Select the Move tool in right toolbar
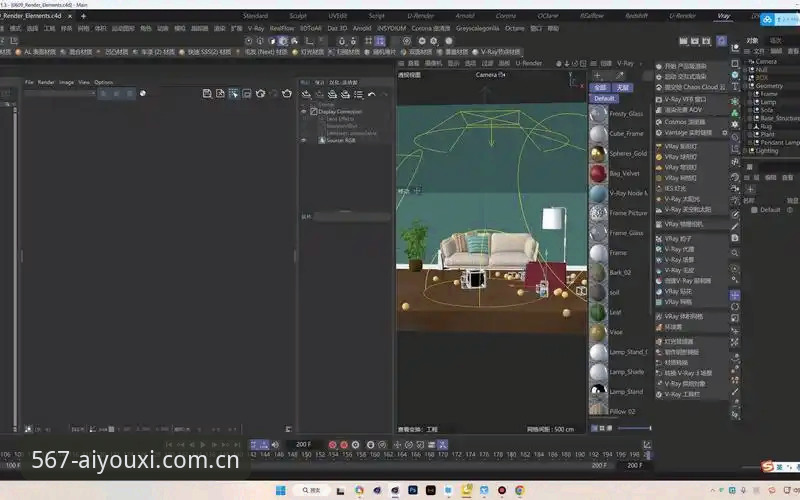This screenshot has width=800, height=500. tap(735, 295)
